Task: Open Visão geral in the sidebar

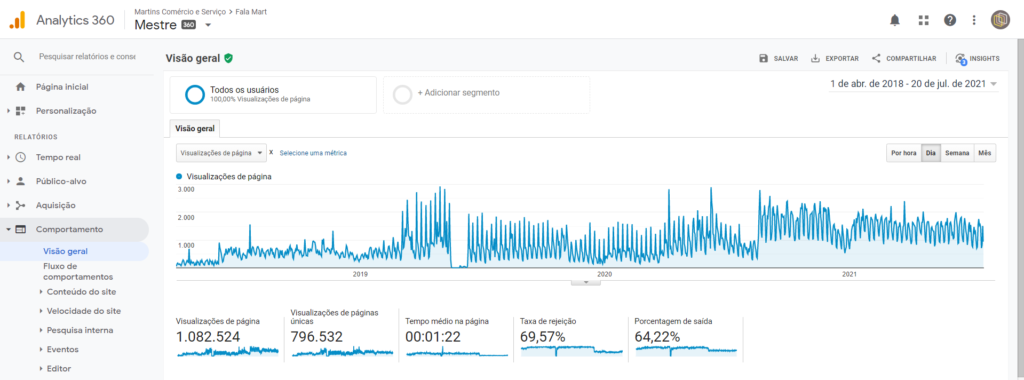Action: click(65, 251)
